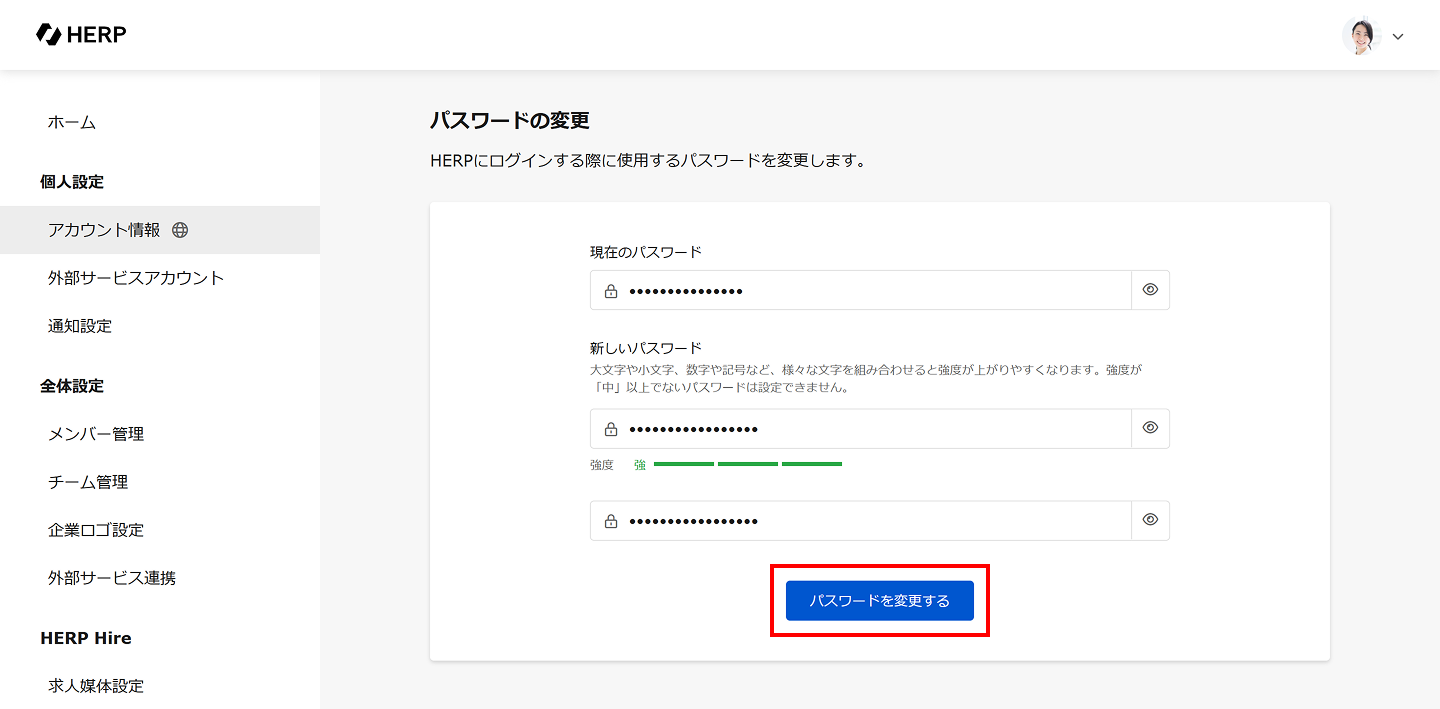Reveal the new password using eye icon

1150,428
